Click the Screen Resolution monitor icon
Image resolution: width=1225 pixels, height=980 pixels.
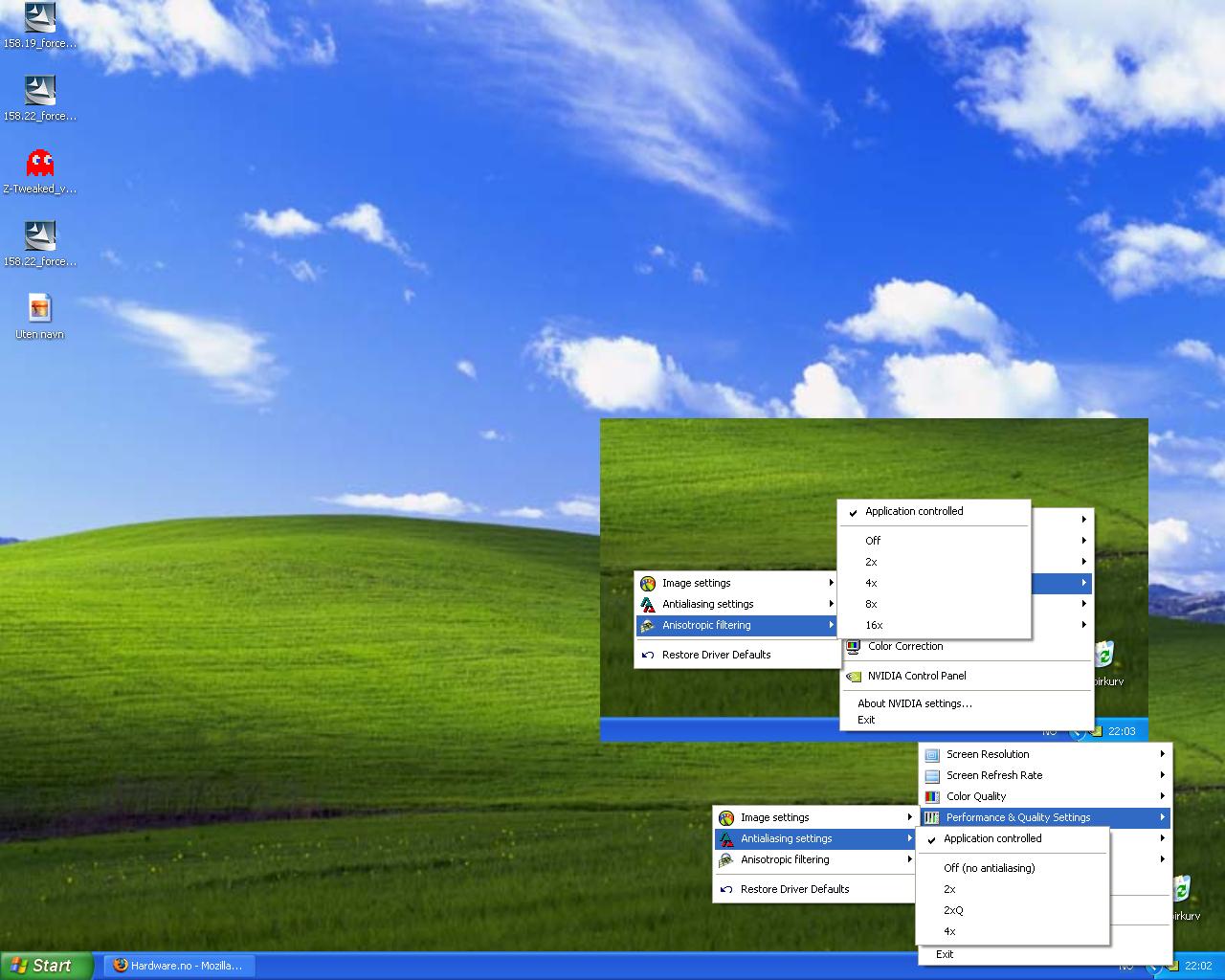click(x=932, y=754)
